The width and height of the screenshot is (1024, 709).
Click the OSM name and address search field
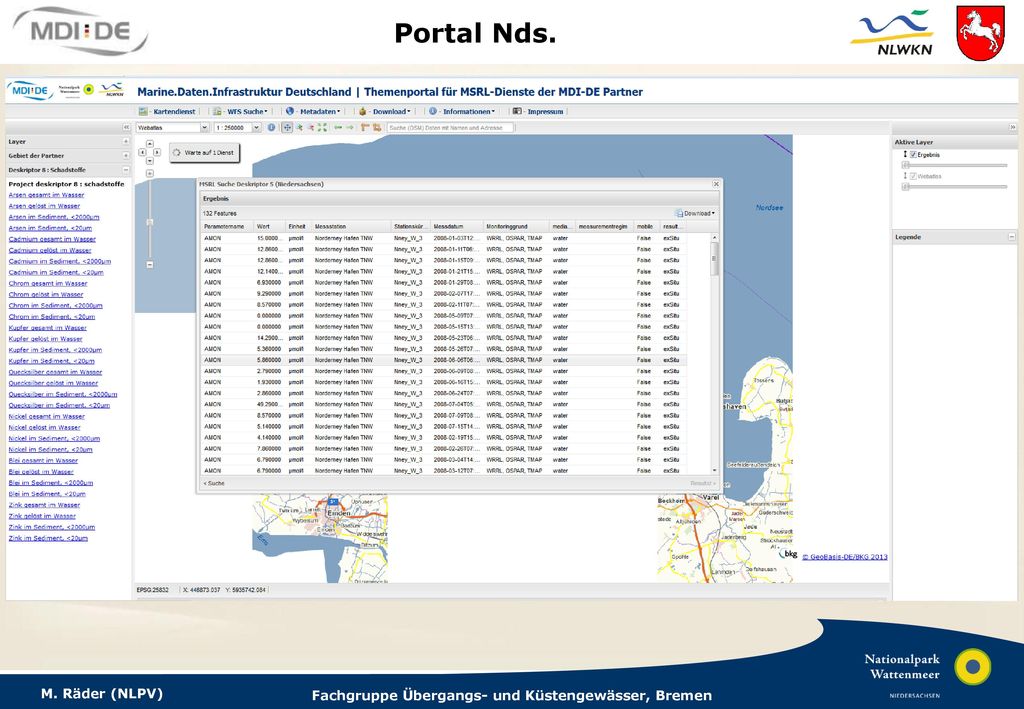[x=451, y=128]
